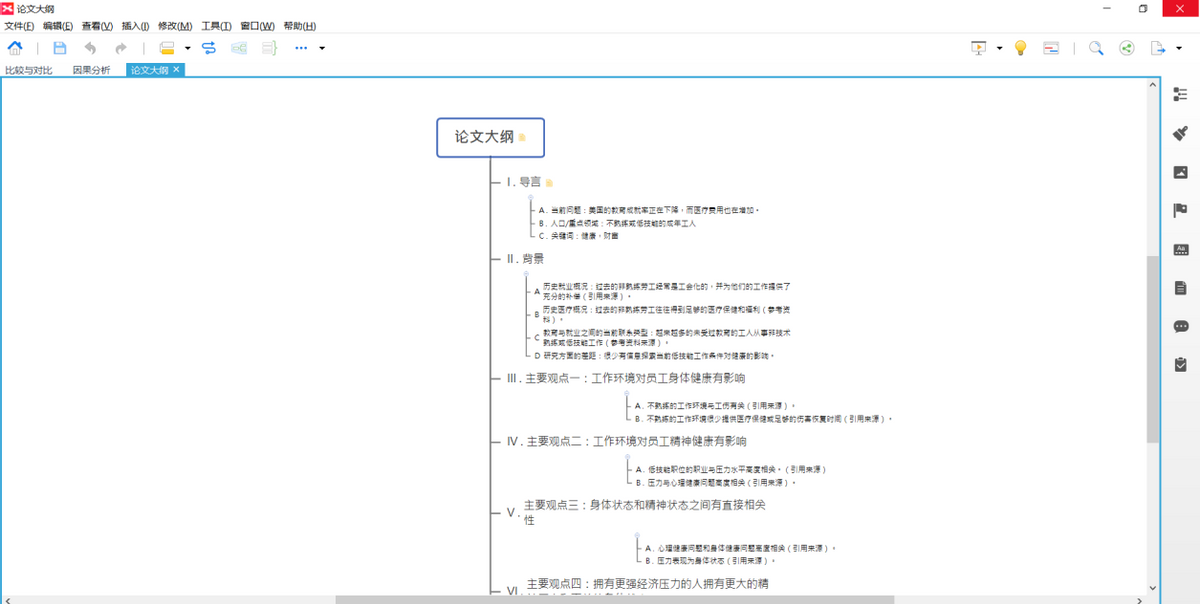Open the home / new map screen
1200x604 pixels.
point(15,47)
